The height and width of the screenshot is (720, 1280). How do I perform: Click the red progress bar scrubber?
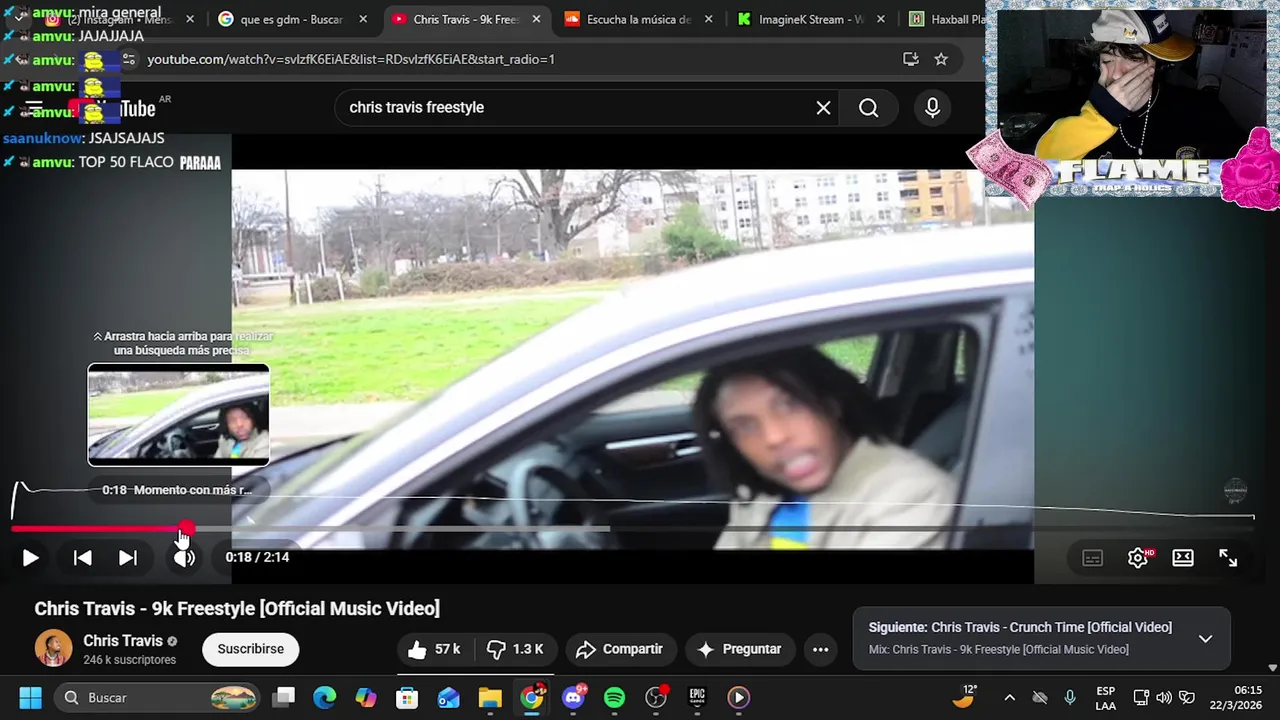click(x=187, y=528)
